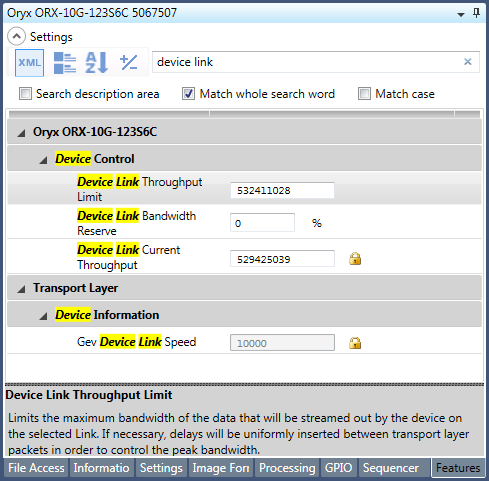Select the Gev Device Link Speed row label

[x=137, y=342]
